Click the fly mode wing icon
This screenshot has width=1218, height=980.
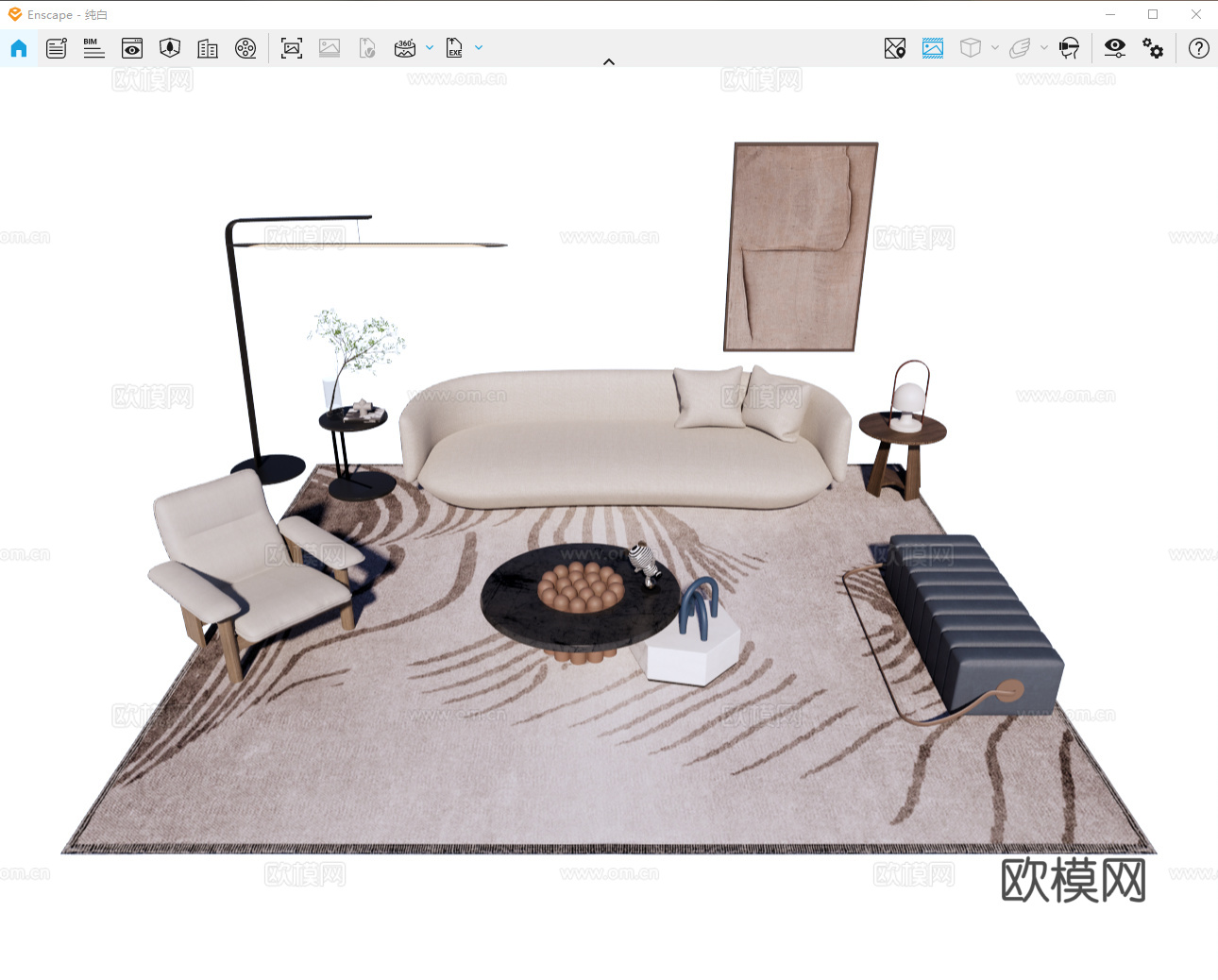click(1020, 48)
